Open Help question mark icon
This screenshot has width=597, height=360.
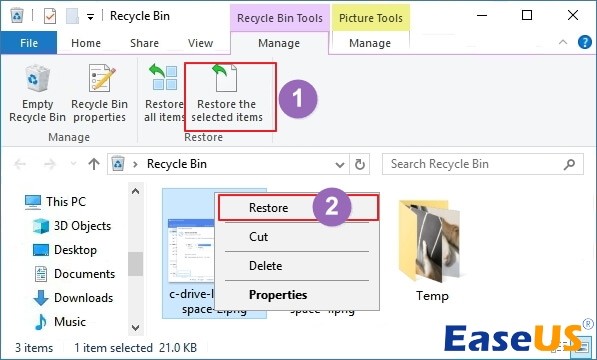tap(584, 42)
